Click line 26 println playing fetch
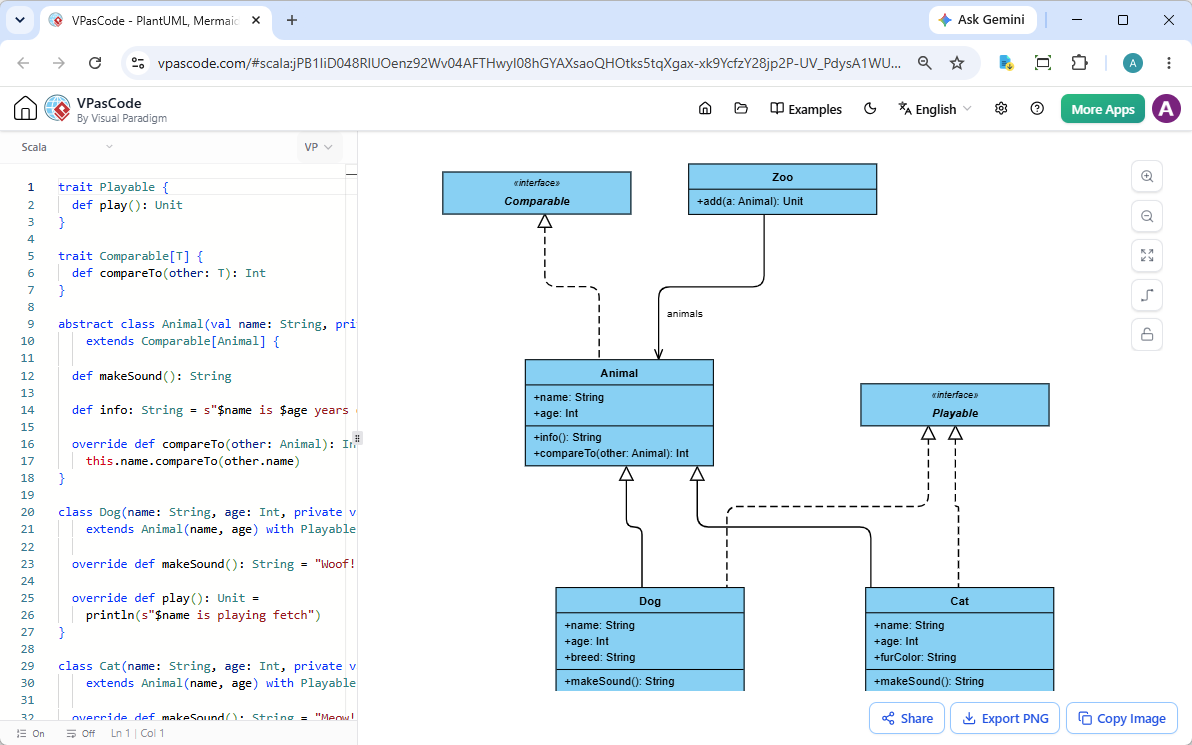 (x=203, y=615)
